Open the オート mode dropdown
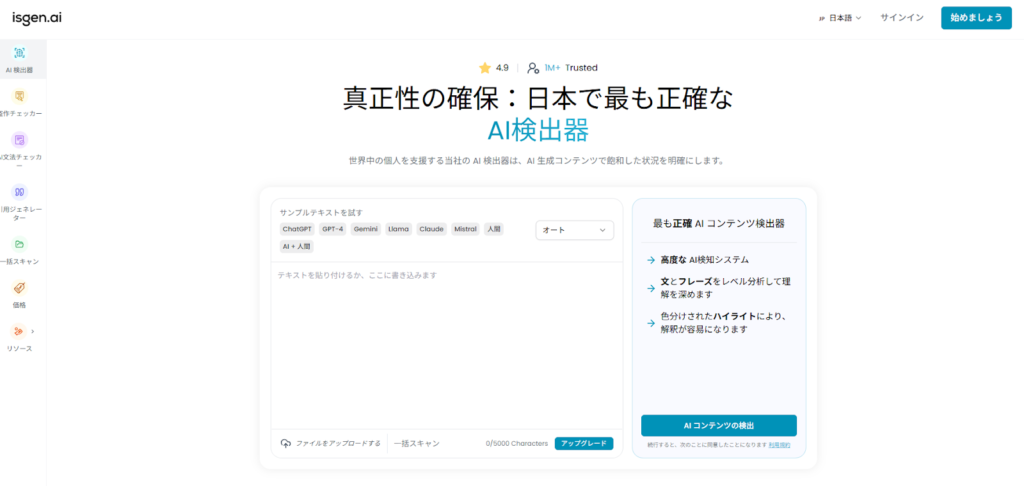 574,230
